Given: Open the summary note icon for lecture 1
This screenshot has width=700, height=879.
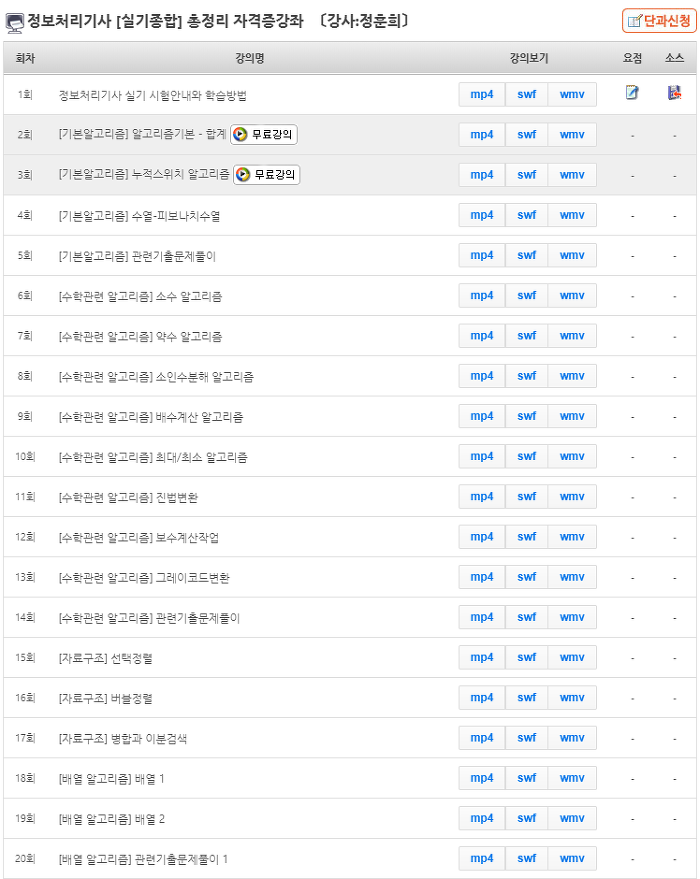Looking at the screenshot, I should tap(632, 92).
